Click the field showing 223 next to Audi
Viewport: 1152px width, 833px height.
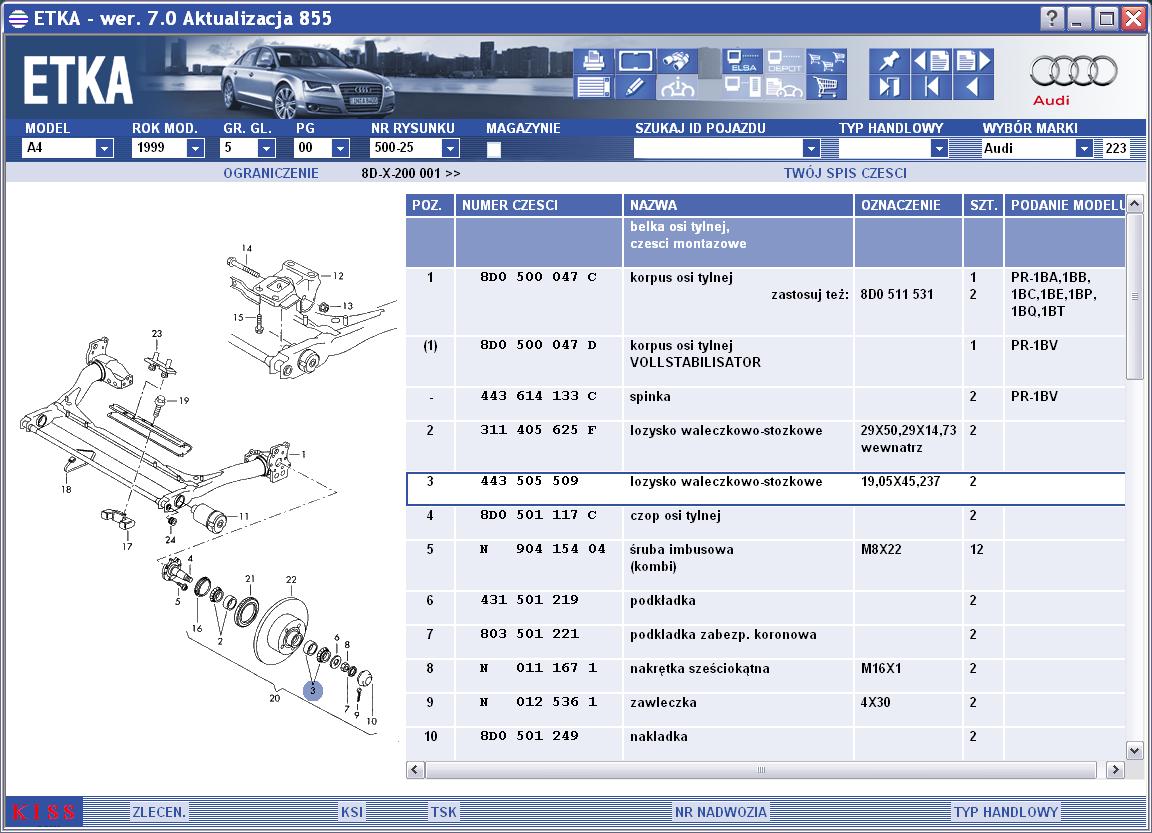pyautogui.click(x=1115, y=148)
